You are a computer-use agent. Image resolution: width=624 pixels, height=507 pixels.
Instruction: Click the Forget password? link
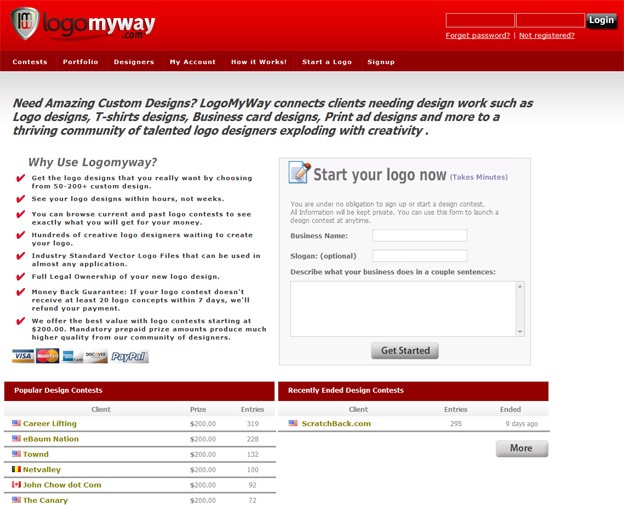[478, 35]
